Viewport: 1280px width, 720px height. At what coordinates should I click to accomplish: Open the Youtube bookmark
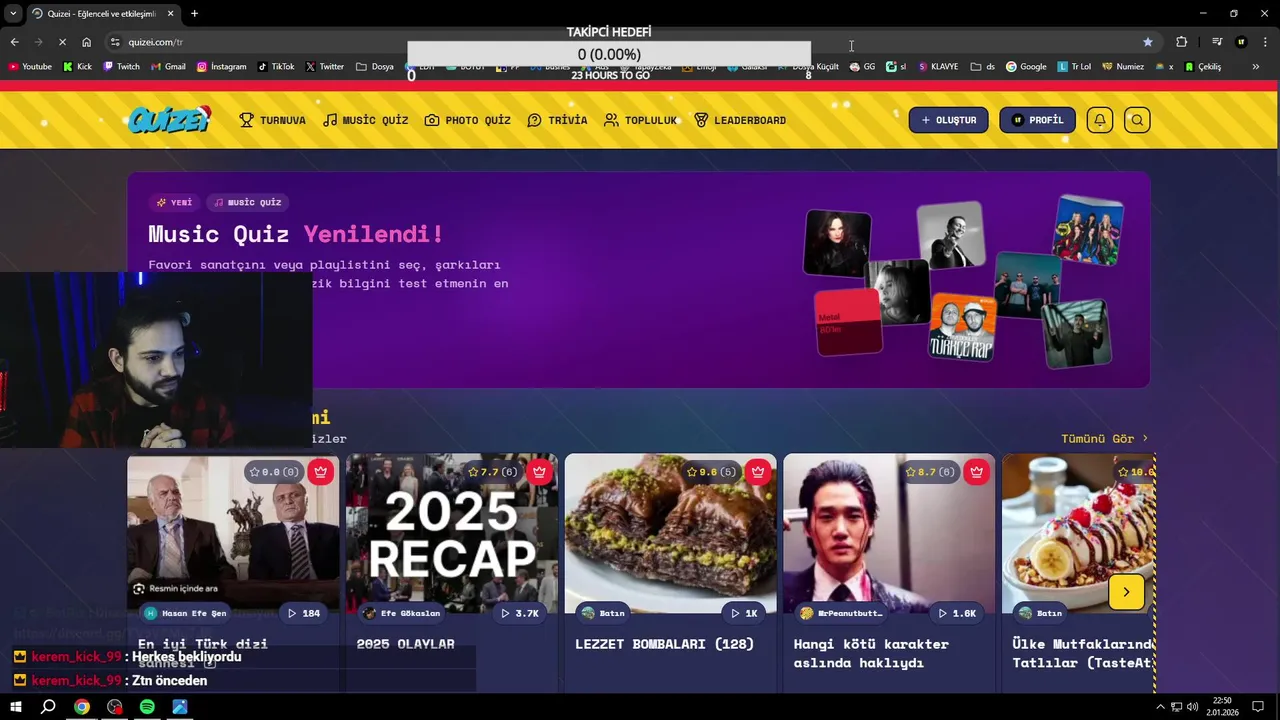(x=30, y=67)
